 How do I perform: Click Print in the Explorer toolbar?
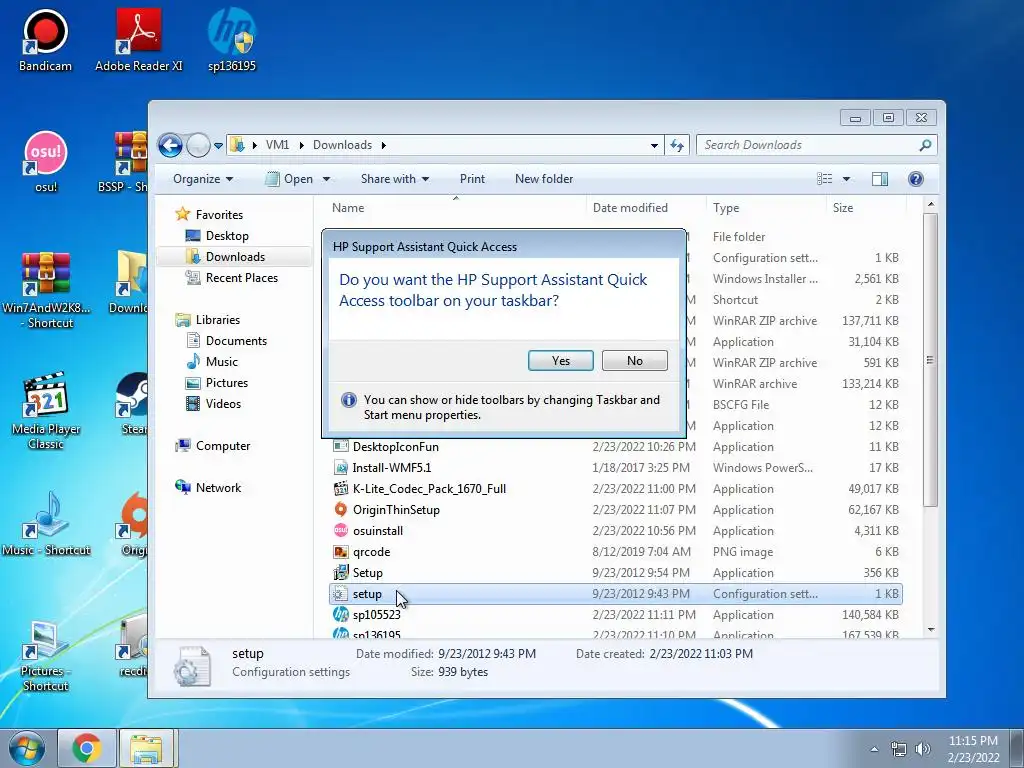pos(472,179)
